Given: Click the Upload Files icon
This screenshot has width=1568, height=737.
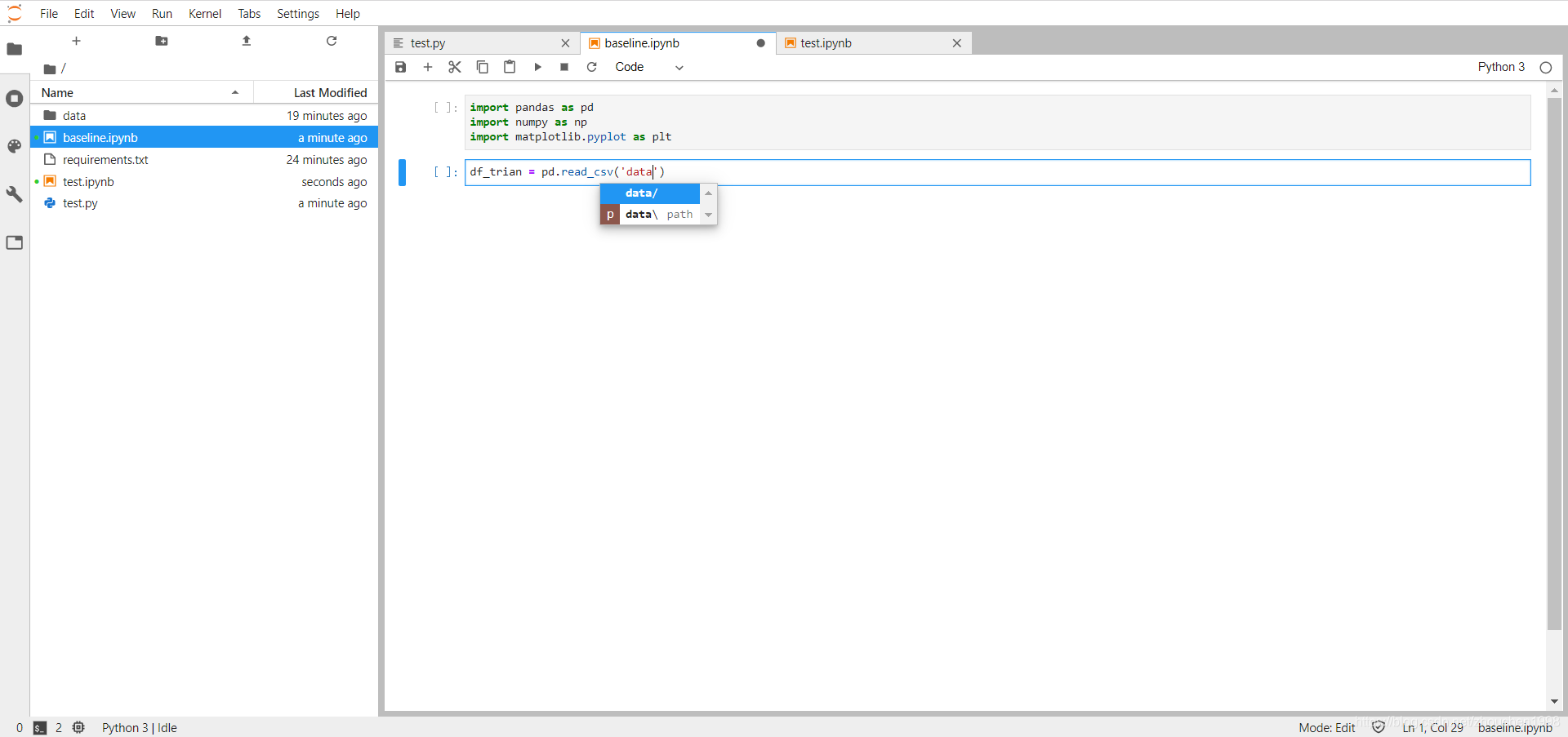Looking at the screenshot, I should click(x=247, y=41).
